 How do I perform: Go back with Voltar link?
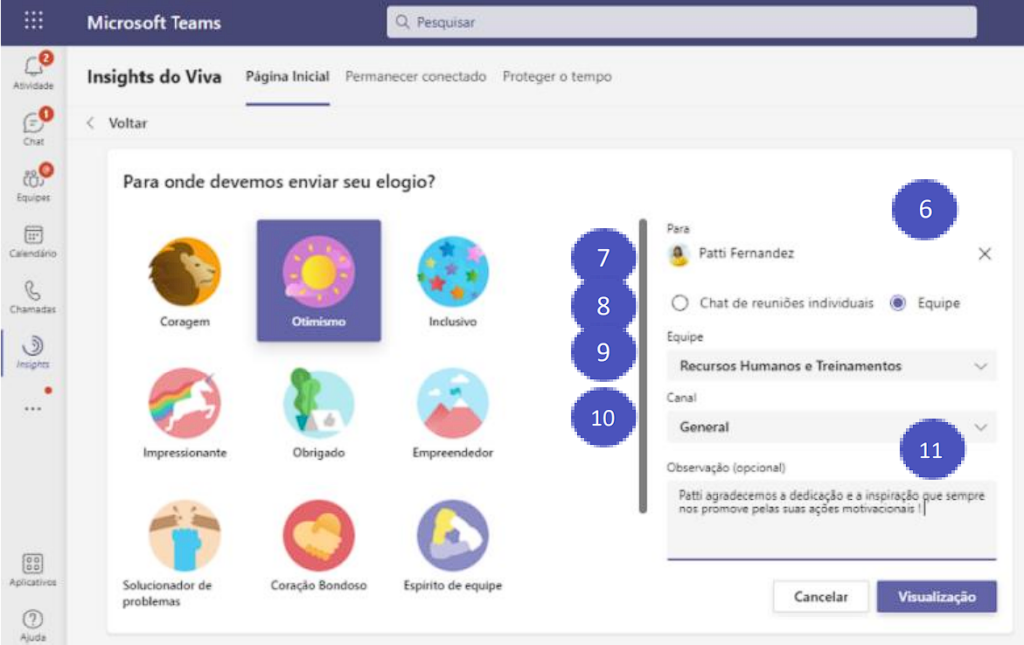pos(118,123)
